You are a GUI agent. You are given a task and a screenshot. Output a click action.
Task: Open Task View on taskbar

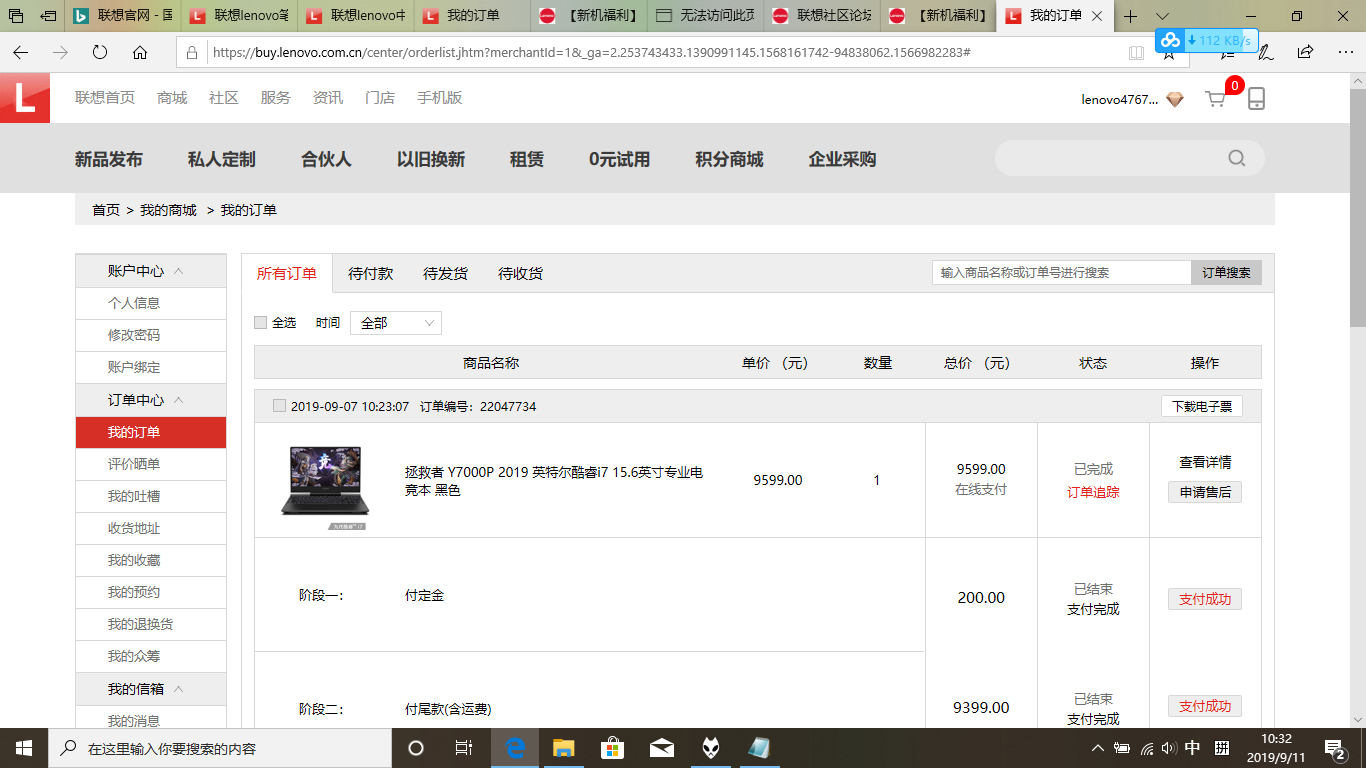coord(464,748)
